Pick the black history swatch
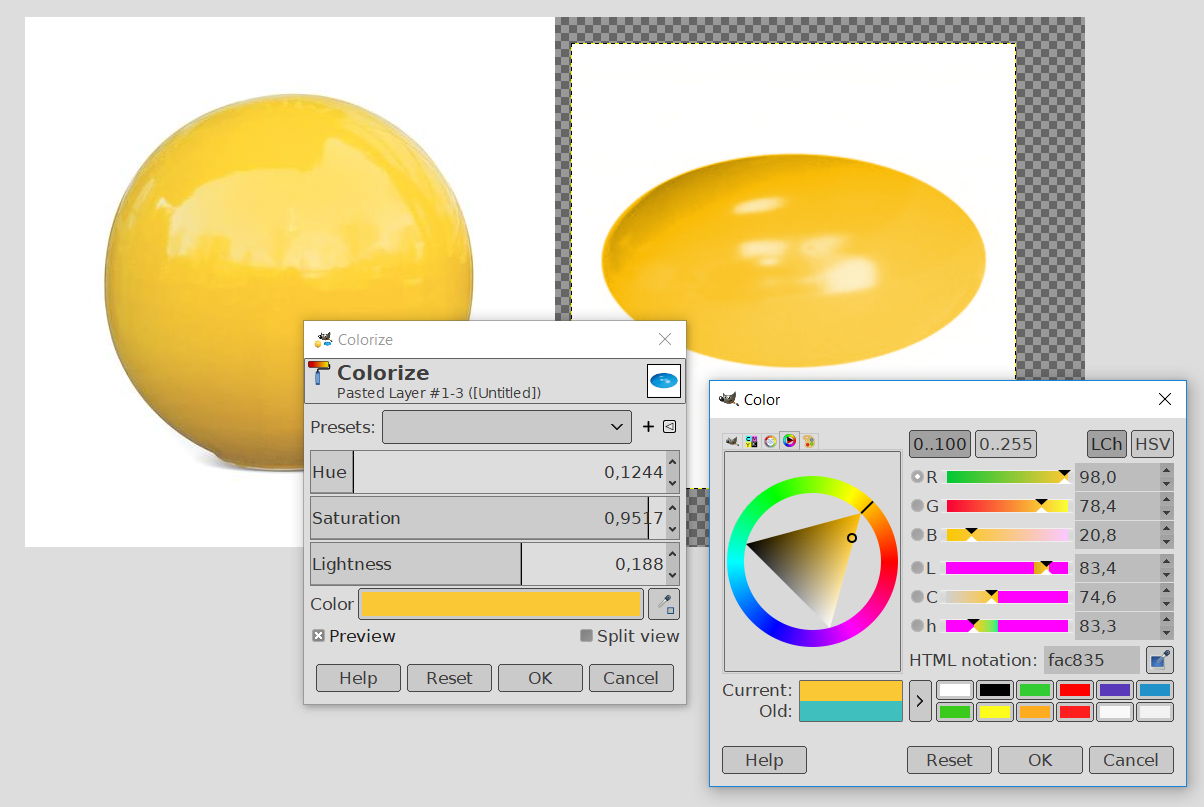The height and width of the screenshot is (807, 1204). click(x=995, y=690)
